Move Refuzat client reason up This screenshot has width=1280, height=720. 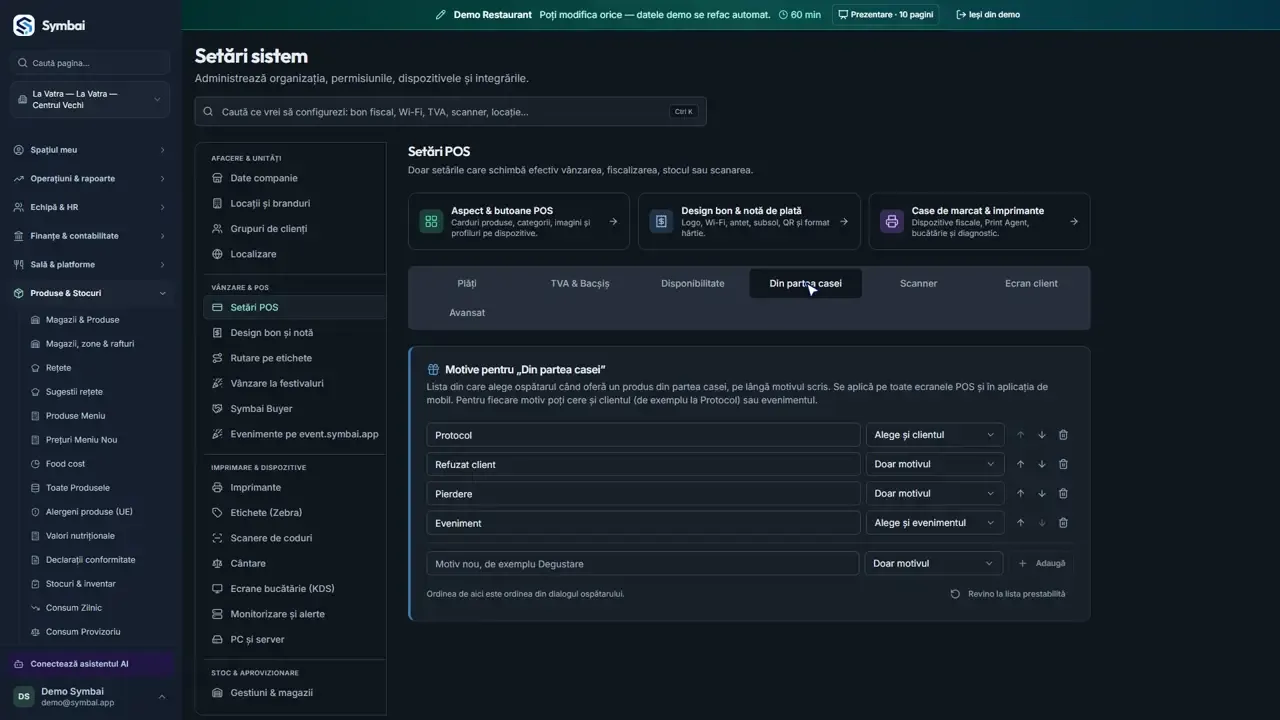pos(1021,464)
